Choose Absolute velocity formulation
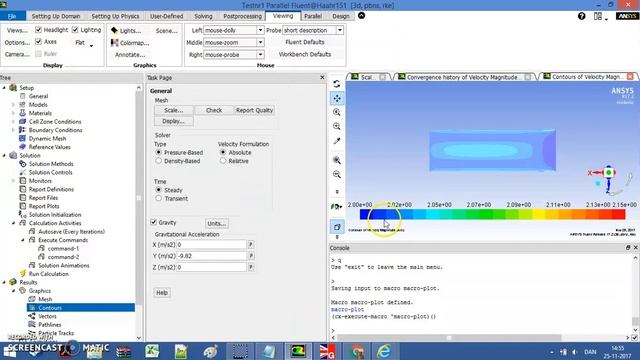Screen dimensions: 640x360 pos(223,152)
